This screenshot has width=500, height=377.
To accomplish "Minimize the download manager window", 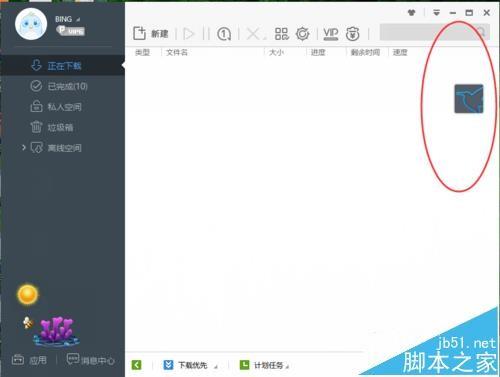I will coord(453,13).
